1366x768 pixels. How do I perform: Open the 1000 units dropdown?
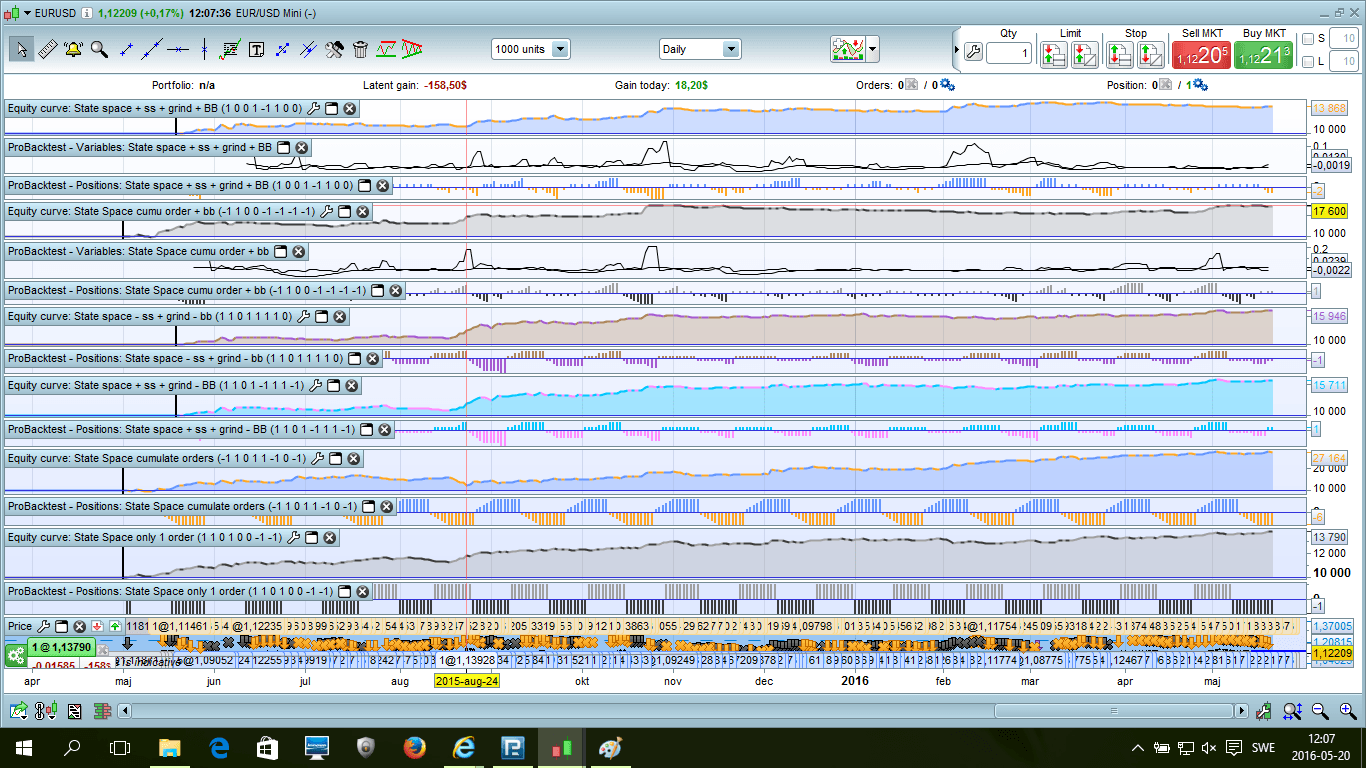click(x=560, y=49)
